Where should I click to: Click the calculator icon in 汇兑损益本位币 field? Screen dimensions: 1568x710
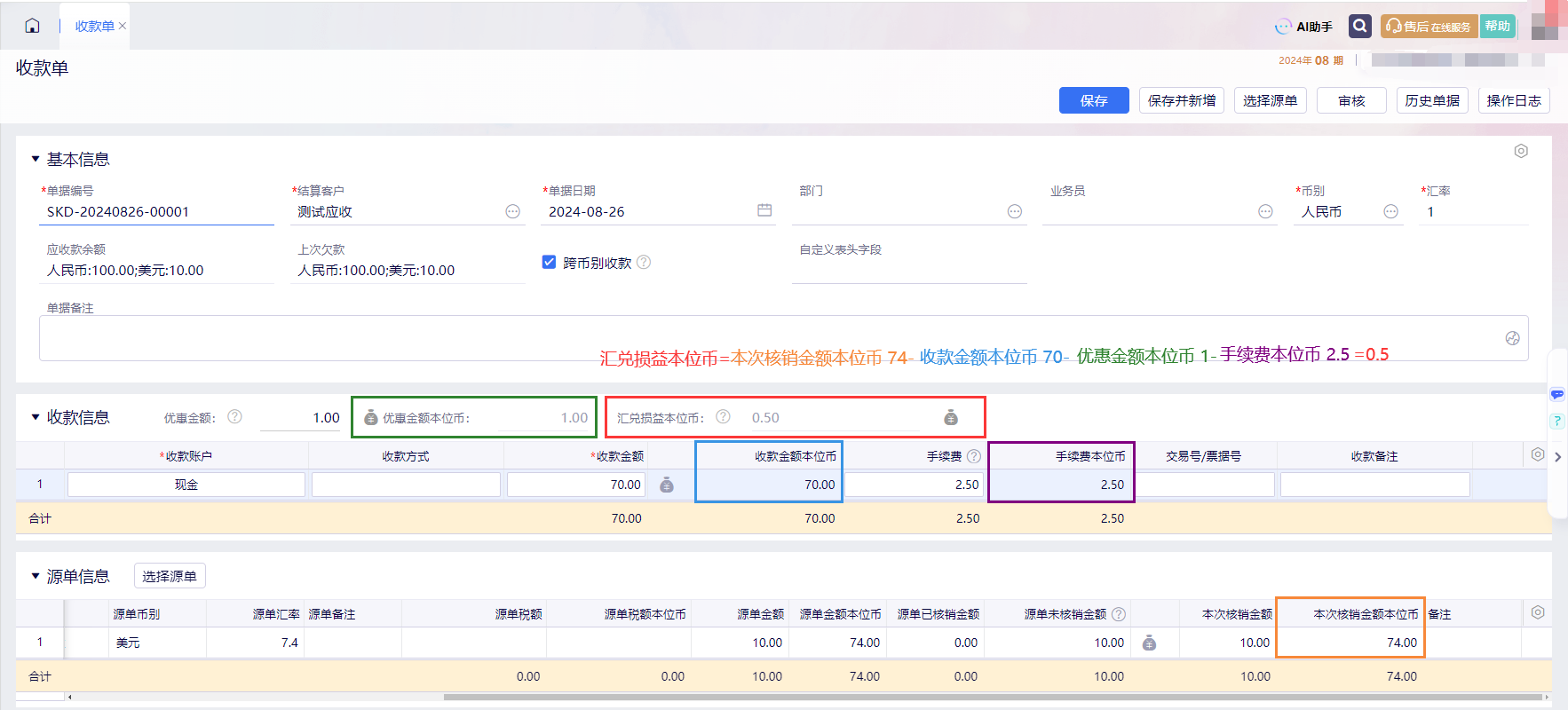tap(951, 417)
